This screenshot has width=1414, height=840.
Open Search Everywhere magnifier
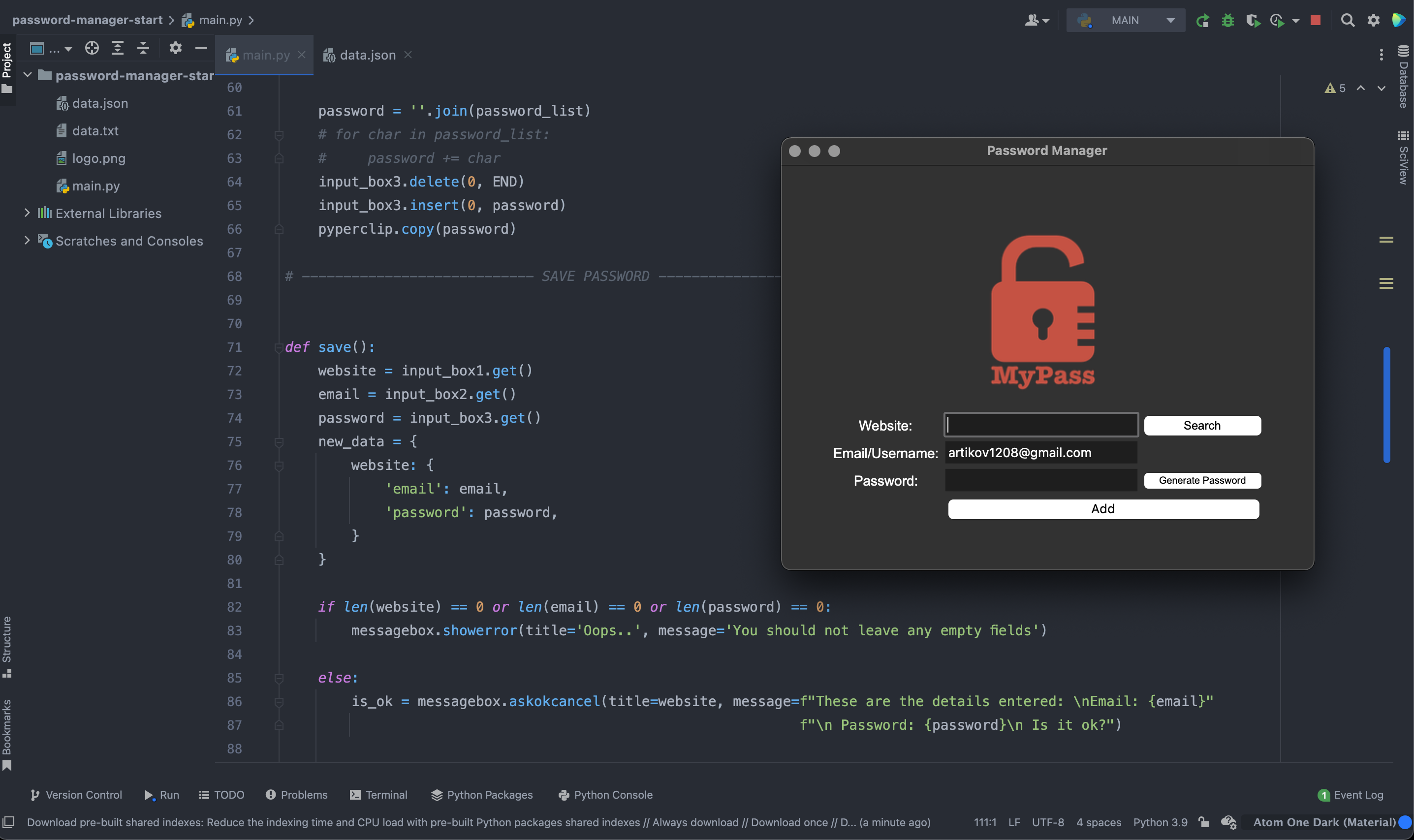(1348, 20)
